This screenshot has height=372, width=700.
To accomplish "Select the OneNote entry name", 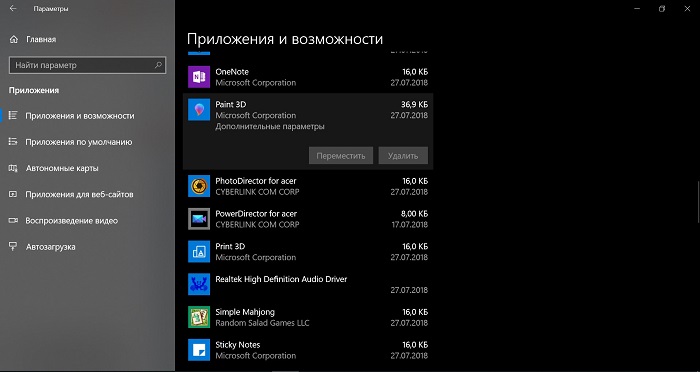I will [x=232, y=71].
